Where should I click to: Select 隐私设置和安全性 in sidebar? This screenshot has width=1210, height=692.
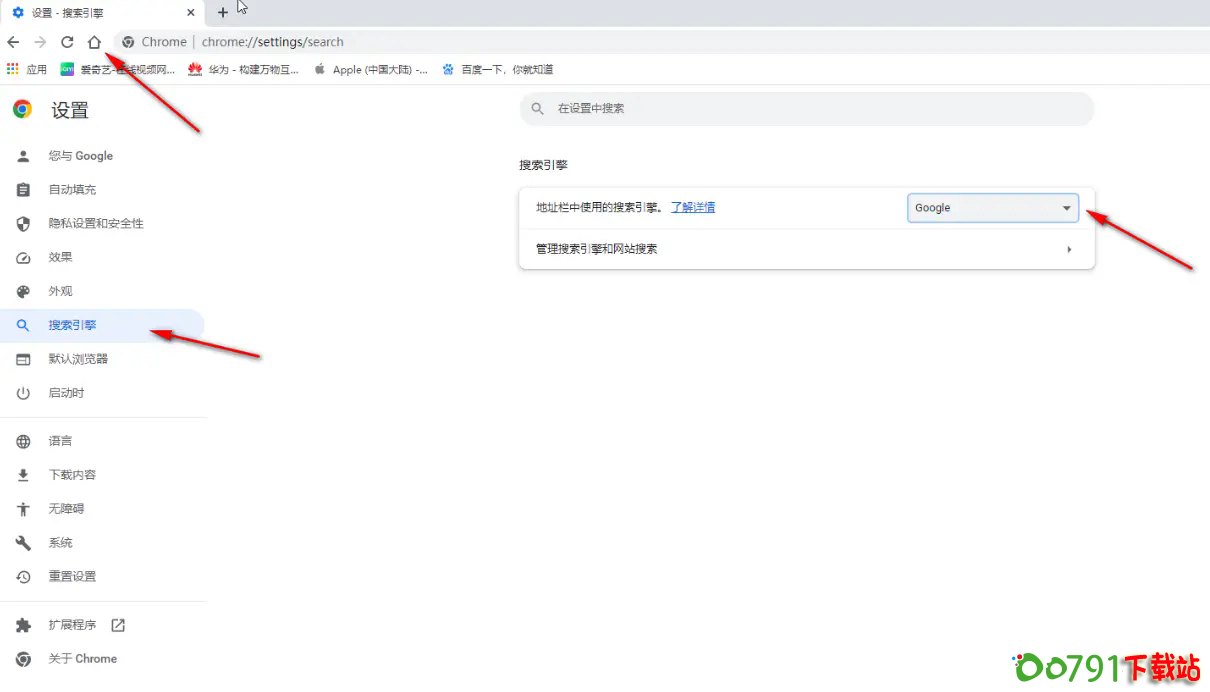(x=96, y=223)
